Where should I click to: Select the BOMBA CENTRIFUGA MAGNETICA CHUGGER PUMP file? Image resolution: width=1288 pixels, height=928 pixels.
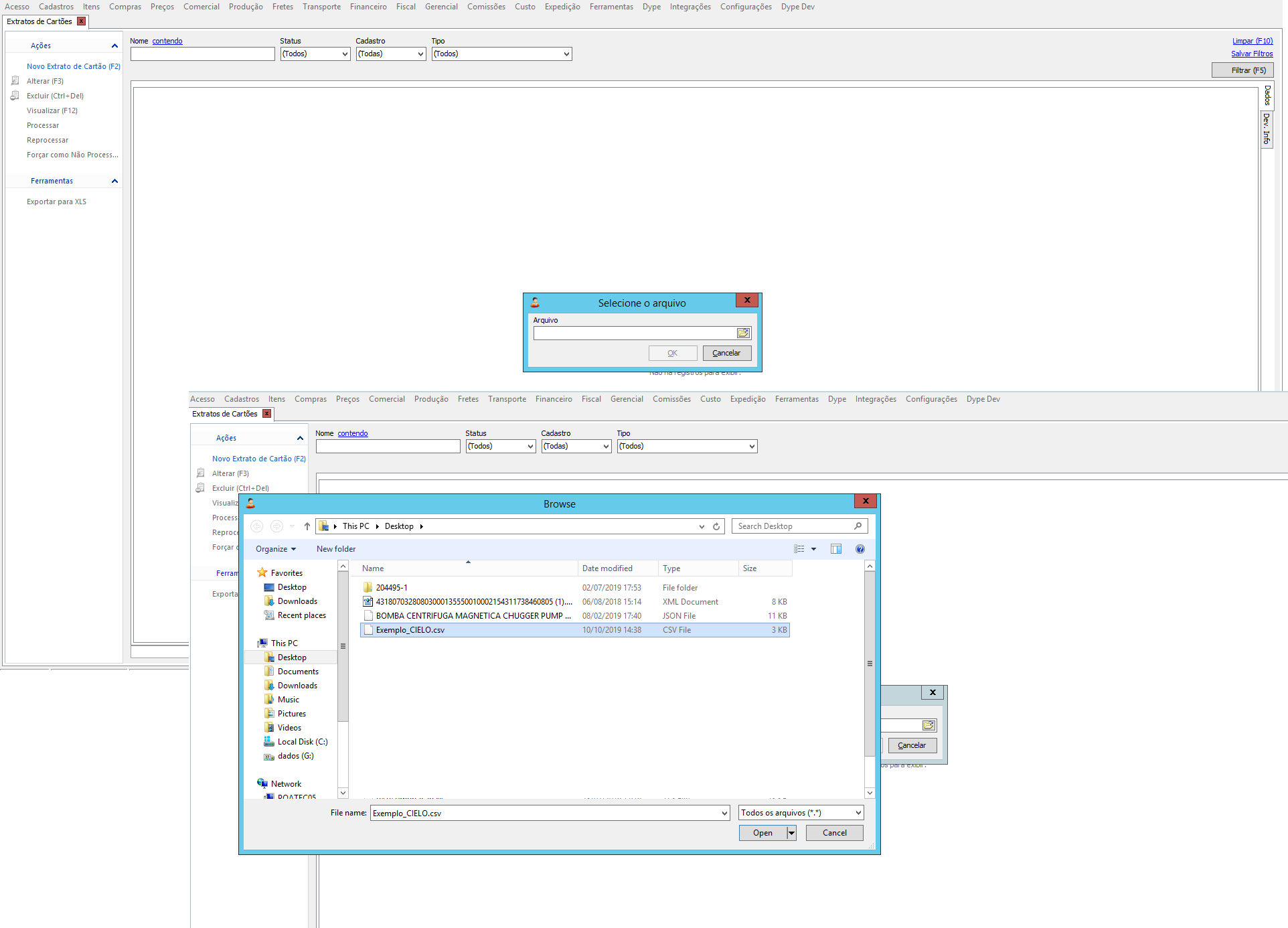click(575, 615)
